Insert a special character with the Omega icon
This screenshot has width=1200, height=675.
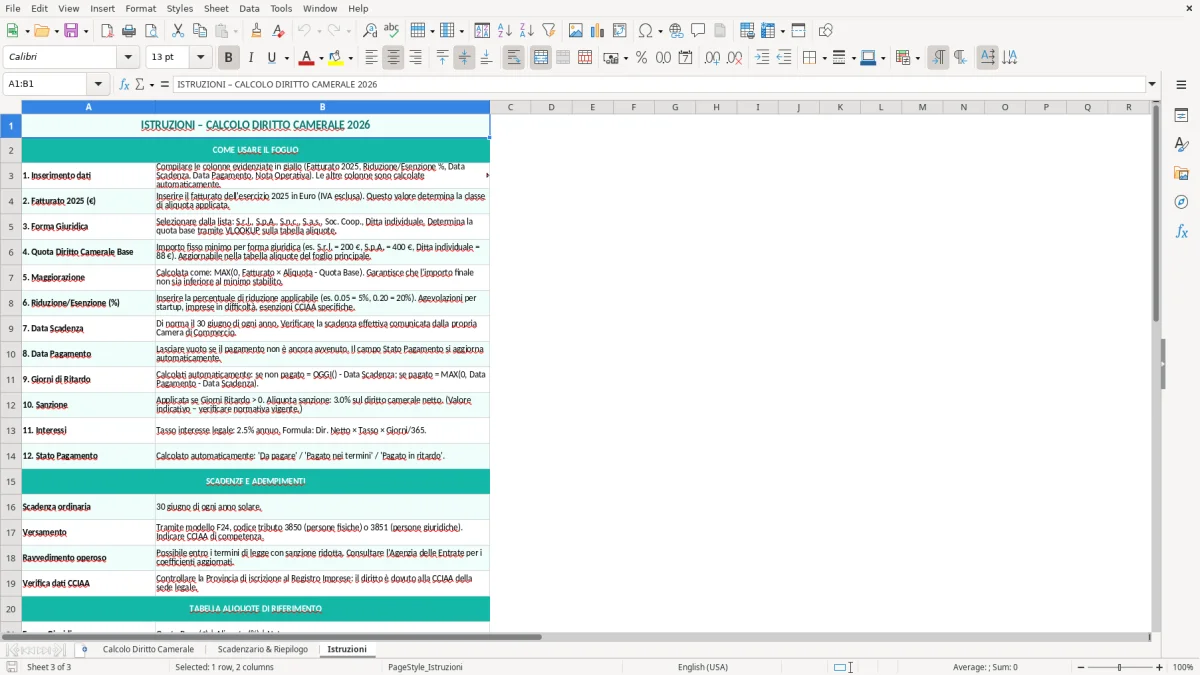(646, 31)
